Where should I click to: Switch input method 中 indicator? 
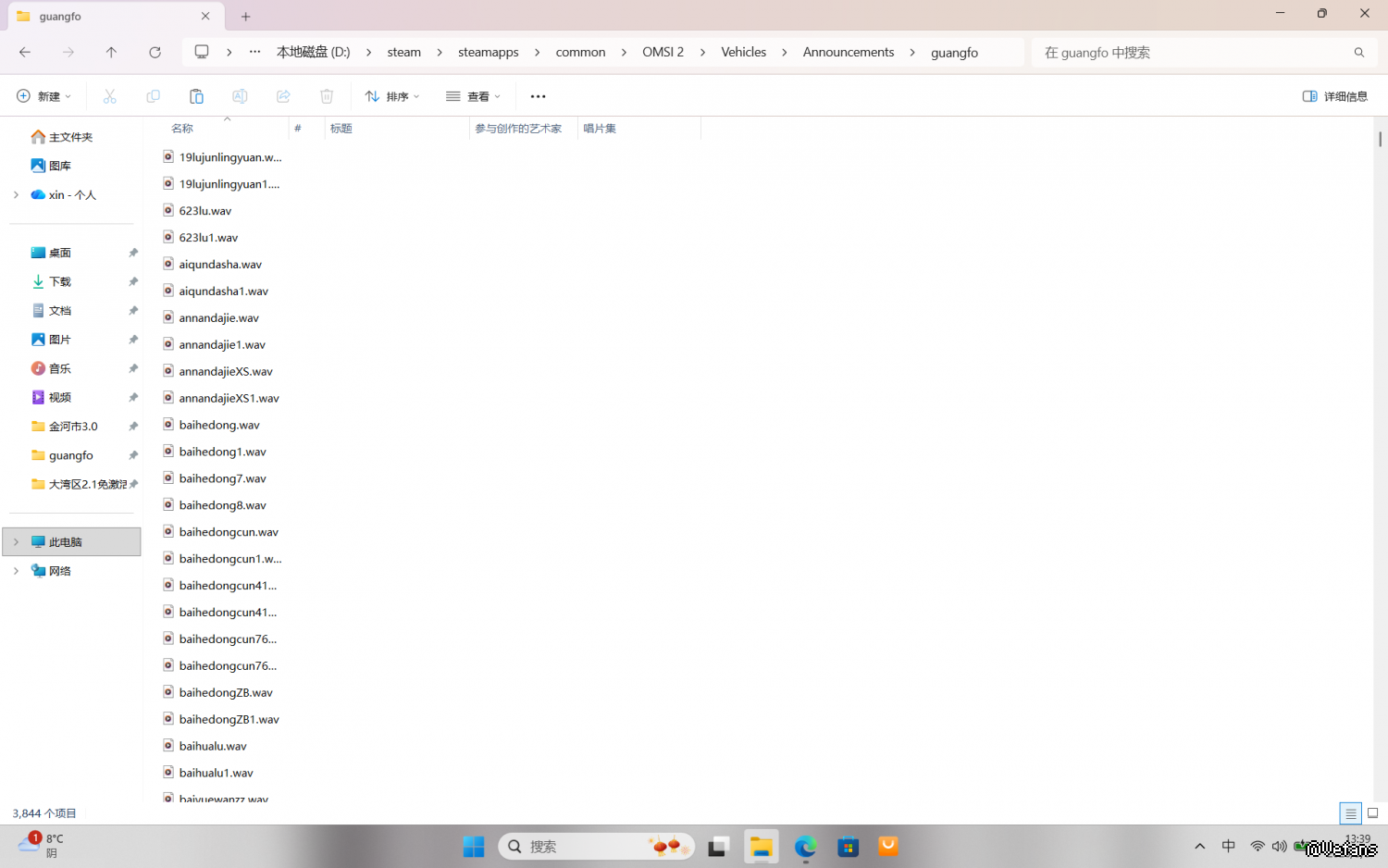pyautogui.click(x=1229, y=846)
